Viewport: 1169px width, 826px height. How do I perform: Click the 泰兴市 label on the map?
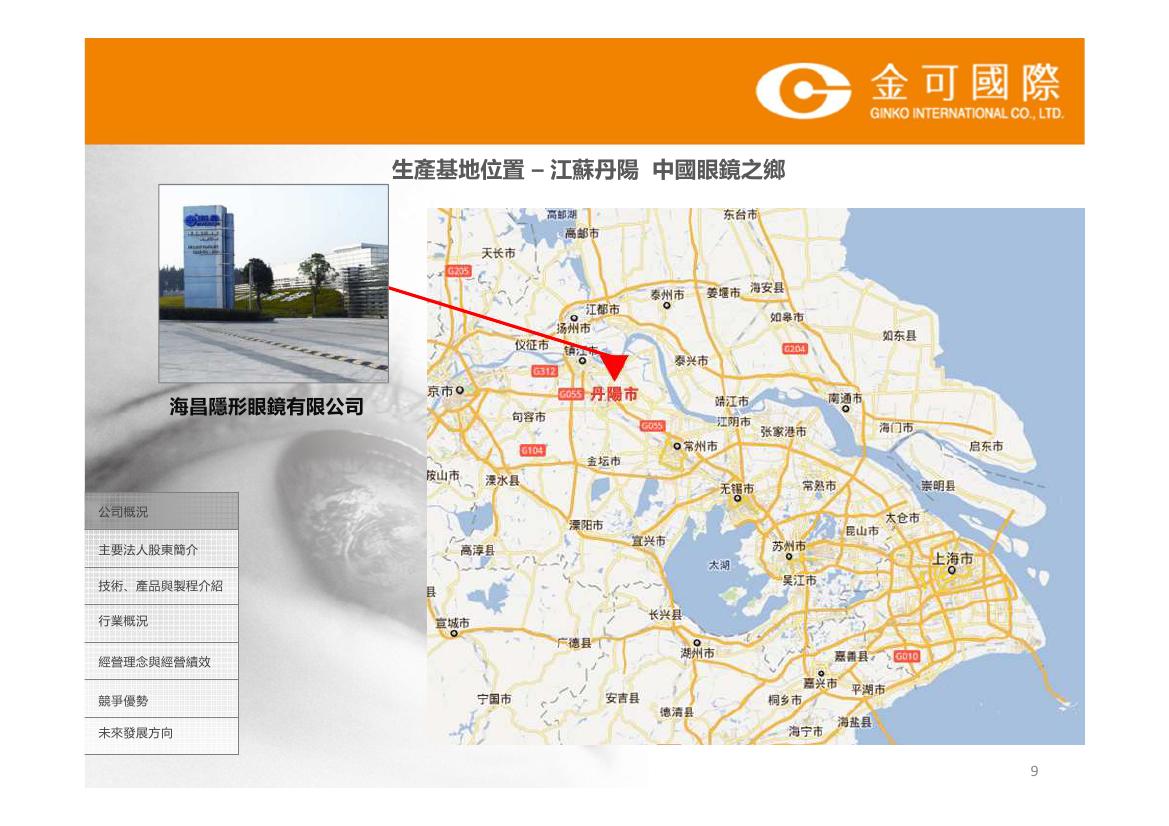tap(691, 360)
